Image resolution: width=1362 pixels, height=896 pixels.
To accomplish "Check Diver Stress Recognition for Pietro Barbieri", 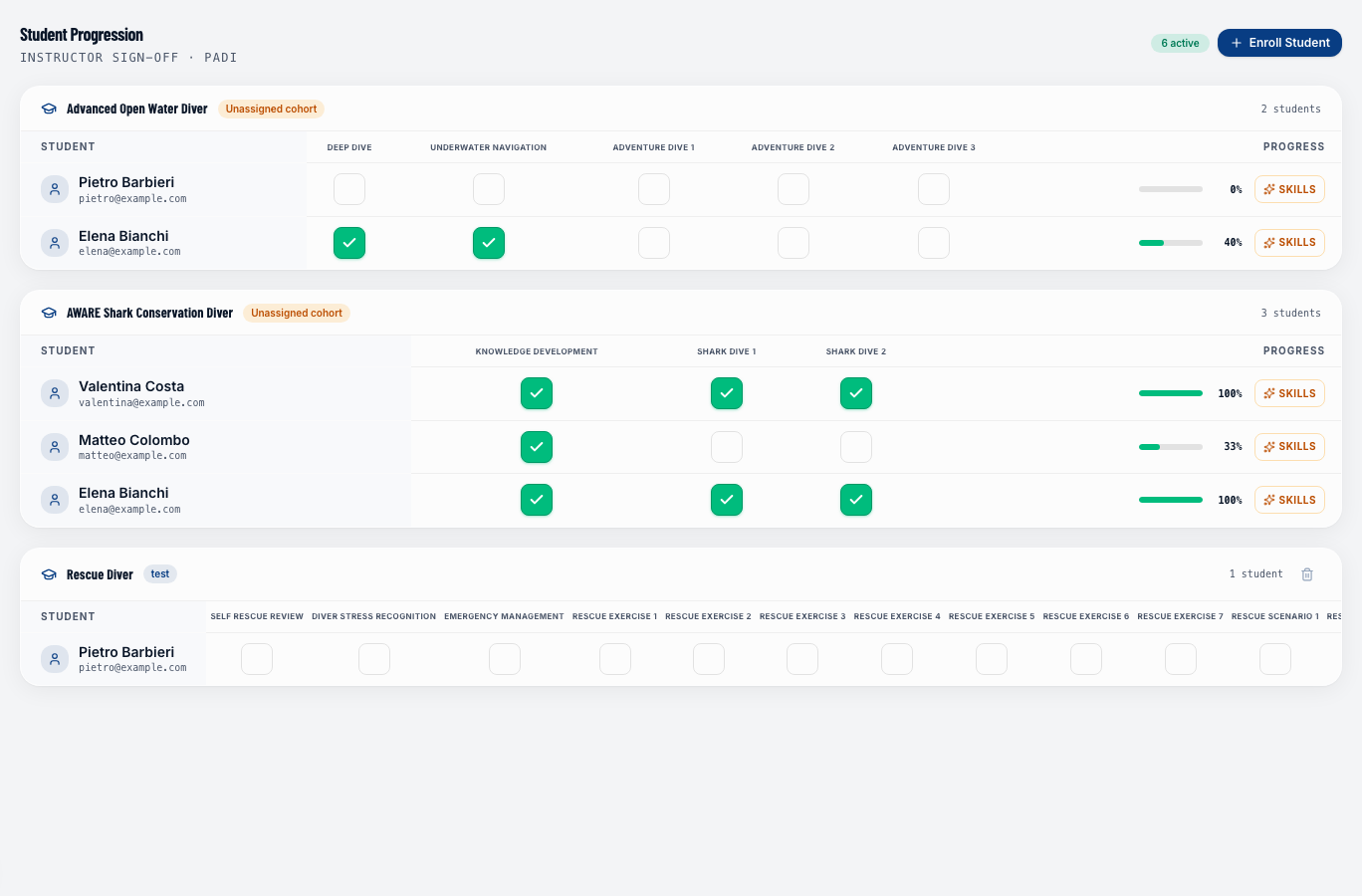I will (x=374, y=659).
